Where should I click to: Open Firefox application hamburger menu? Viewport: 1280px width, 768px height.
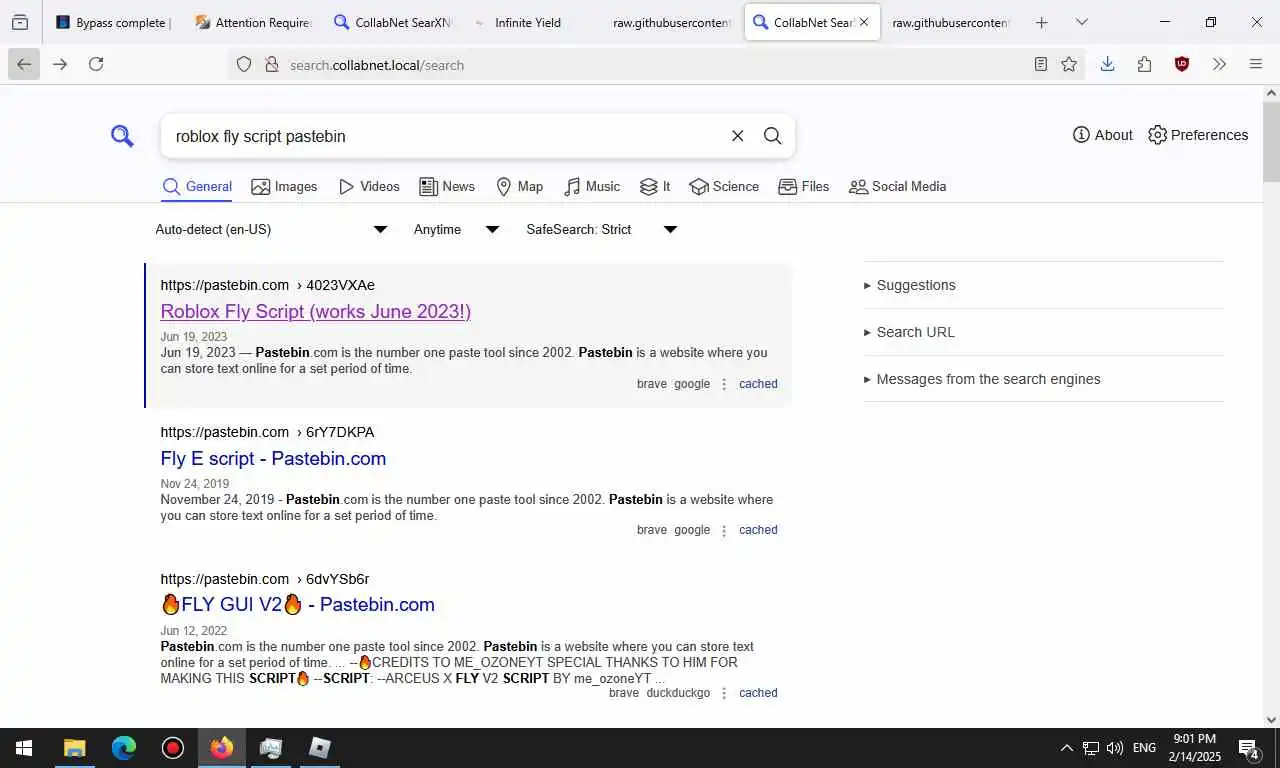[1256, 64]
